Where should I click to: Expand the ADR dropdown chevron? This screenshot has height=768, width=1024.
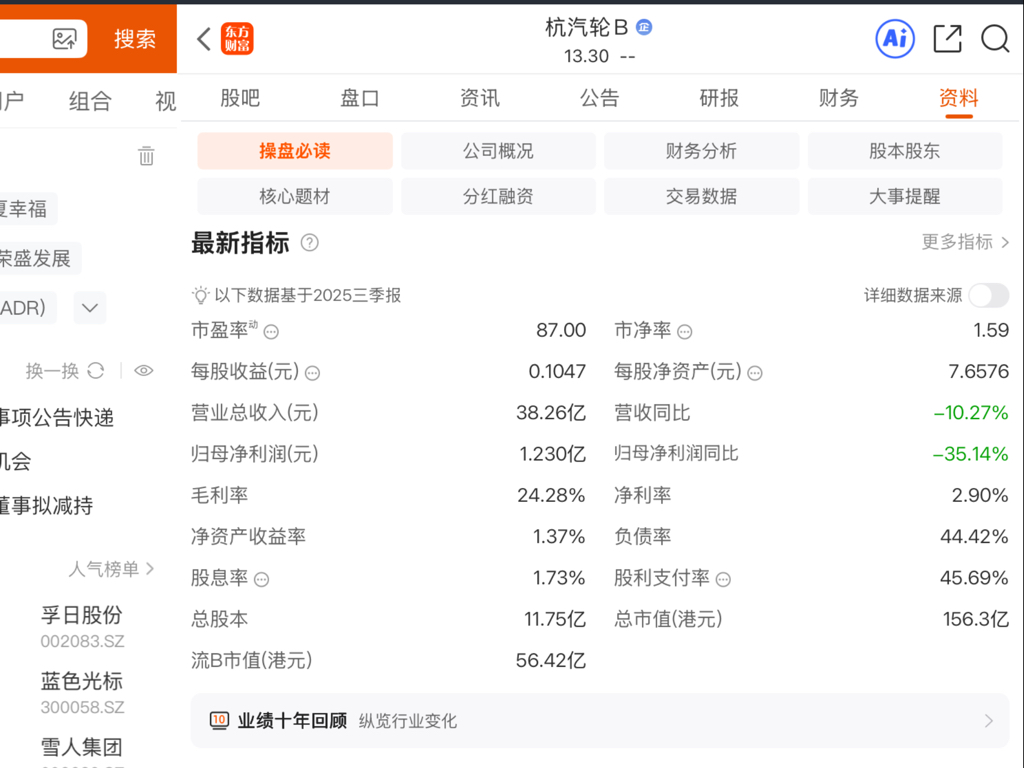pos(90,308)
